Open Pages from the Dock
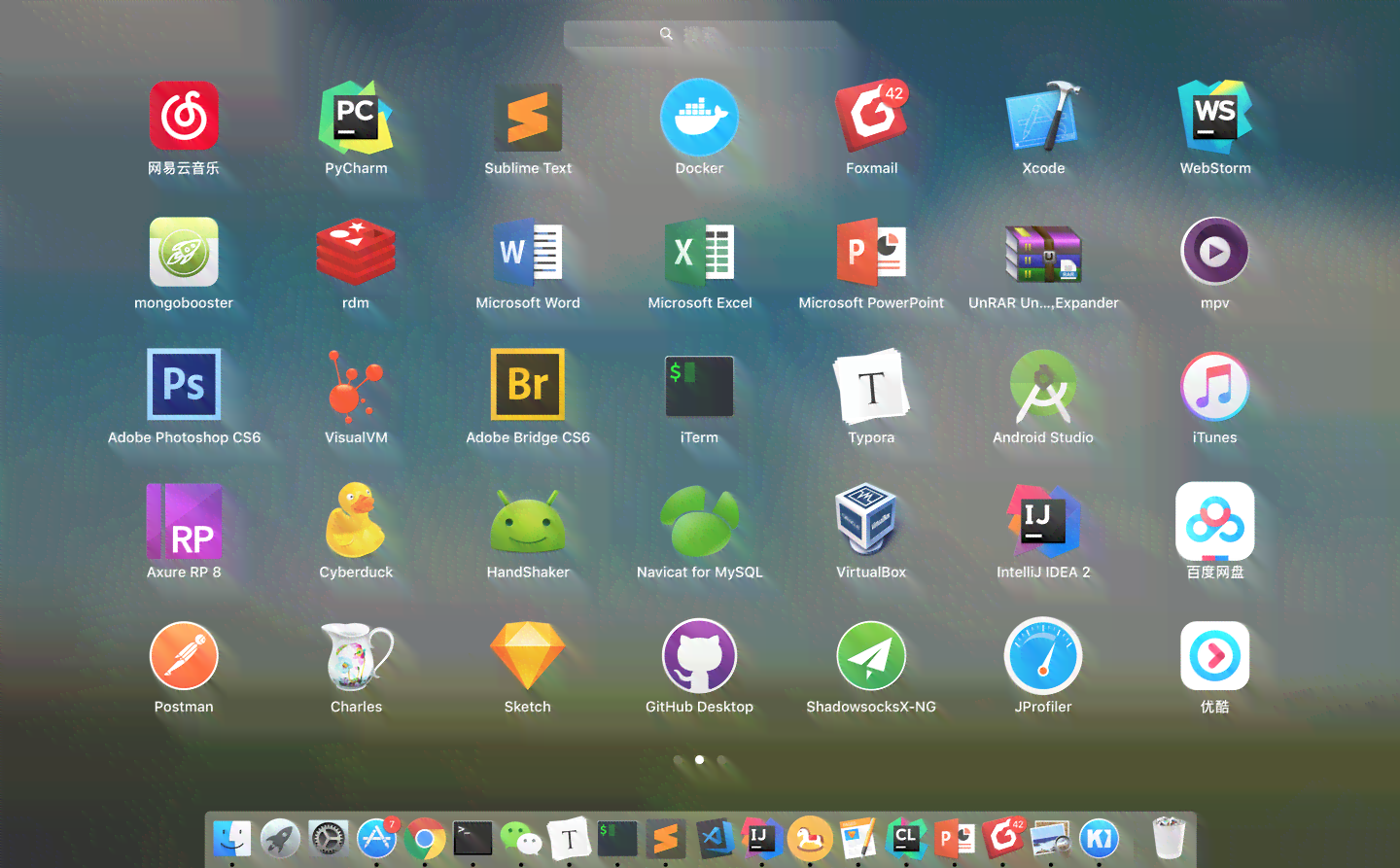Viewport: 1400px width, 868px height. coord(857,839)
